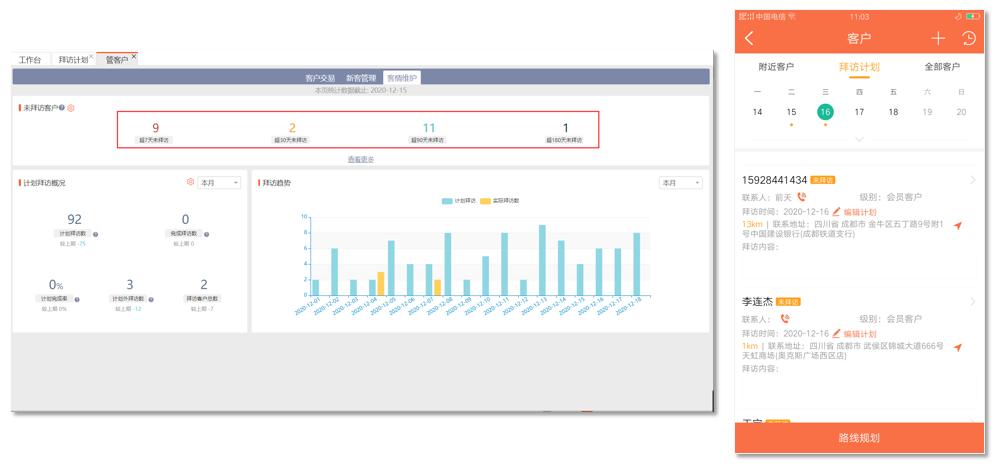Select 客情维护 sub-tab
The width and height of the screenshot is (995, 464).
pos(402,78)
